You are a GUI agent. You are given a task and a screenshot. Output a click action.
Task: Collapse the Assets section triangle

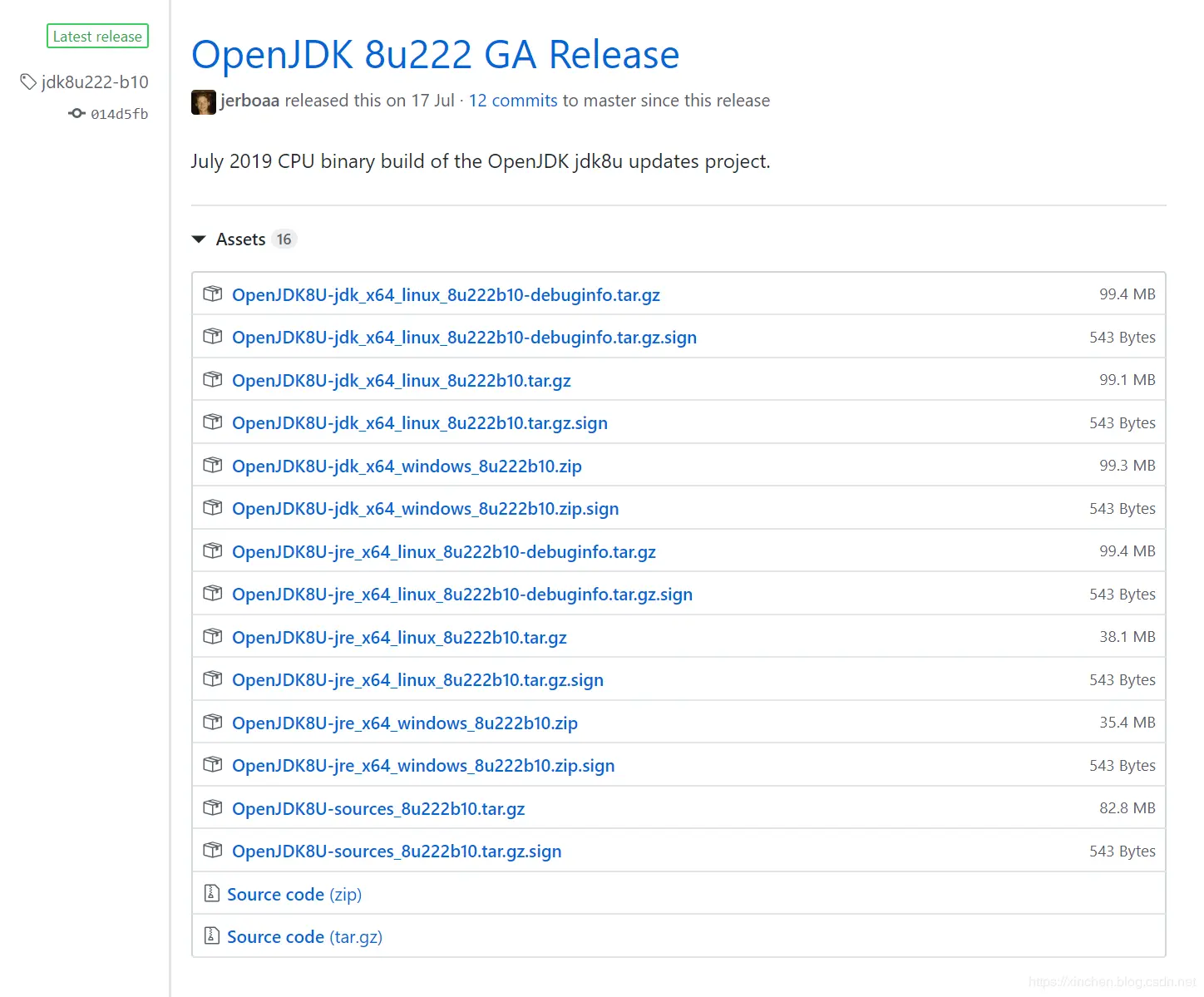click(199, 239)
